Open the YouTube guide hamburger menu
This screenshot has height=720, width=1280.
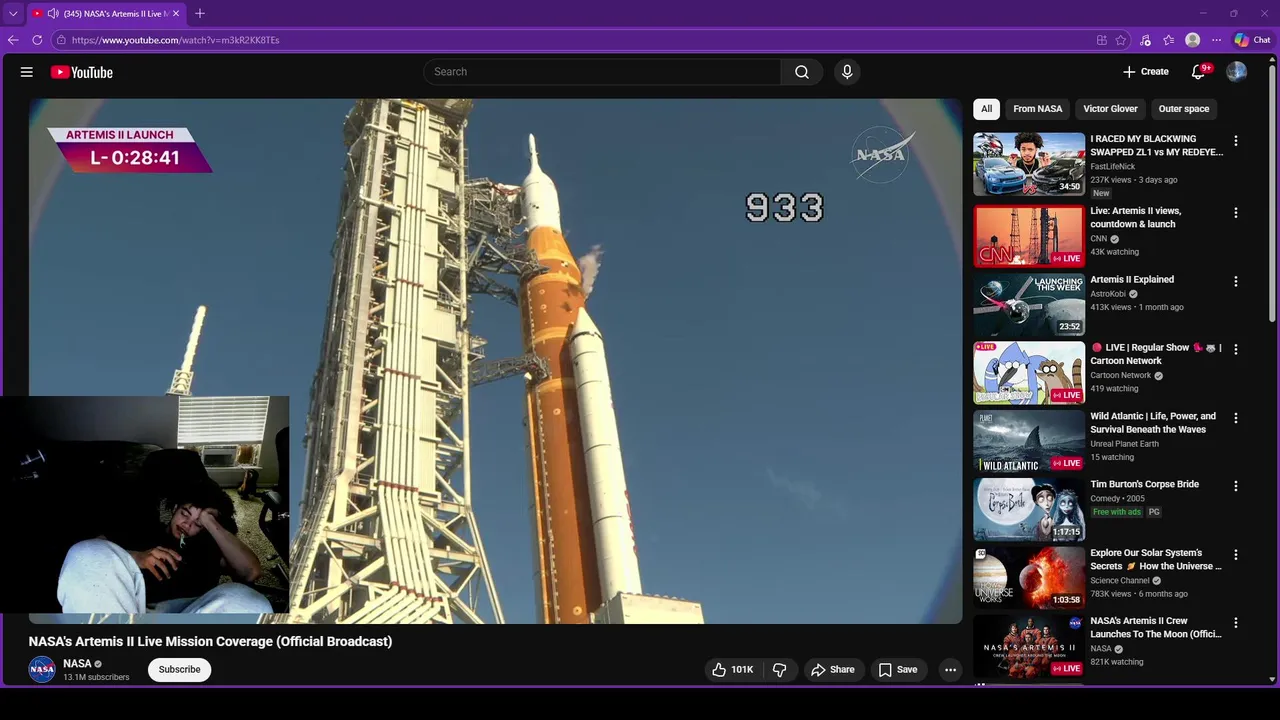(27, 72)
